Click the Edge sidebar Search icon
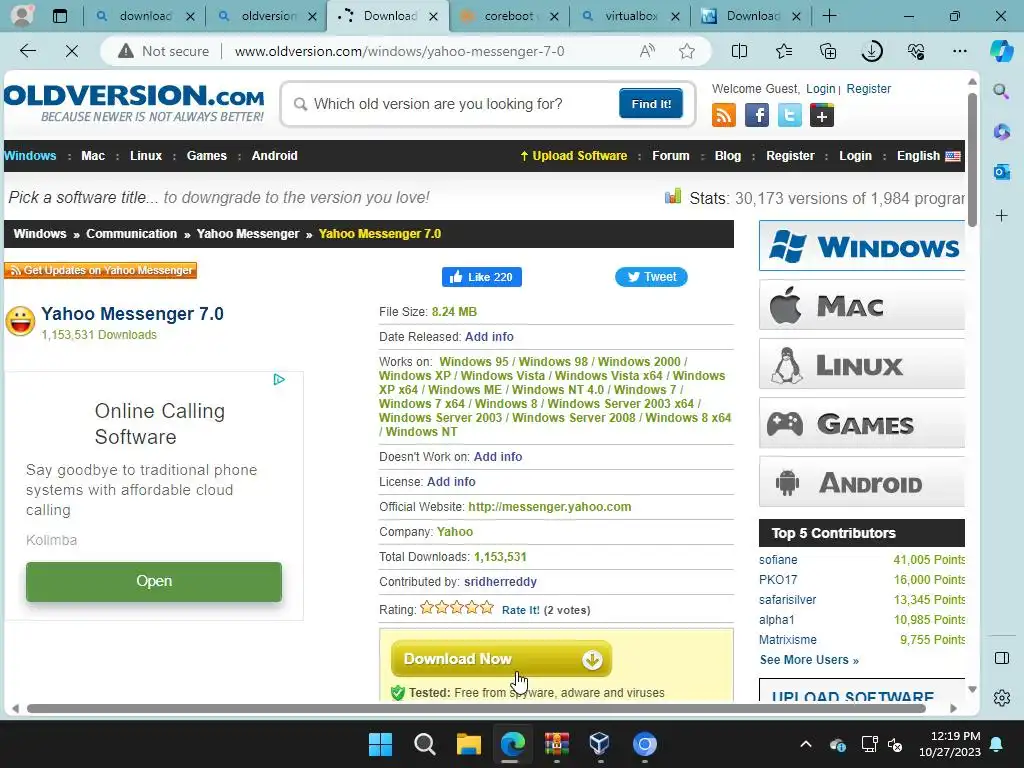Screen dimensions: 1024x768 1001,91
